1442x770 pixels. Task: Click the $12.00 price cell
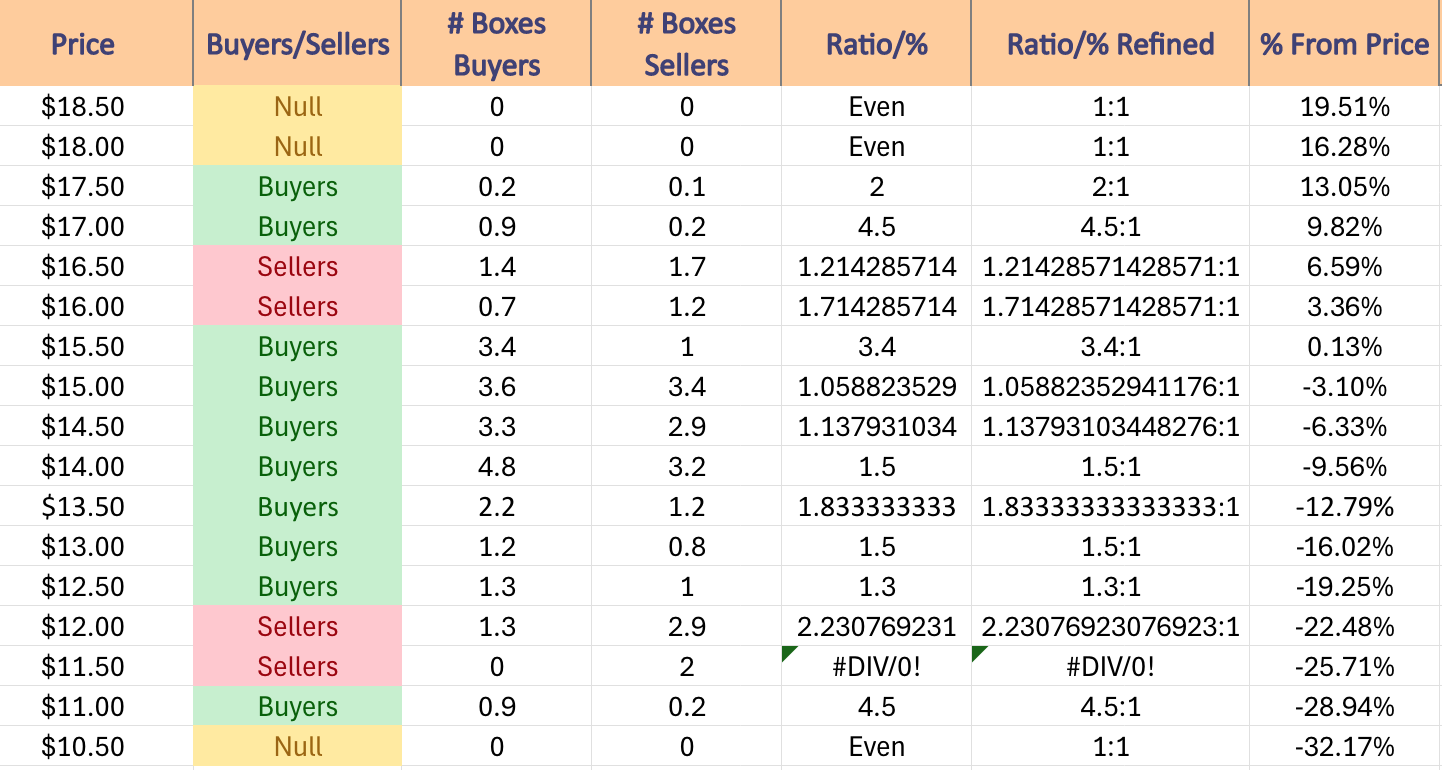click(97, 627)
